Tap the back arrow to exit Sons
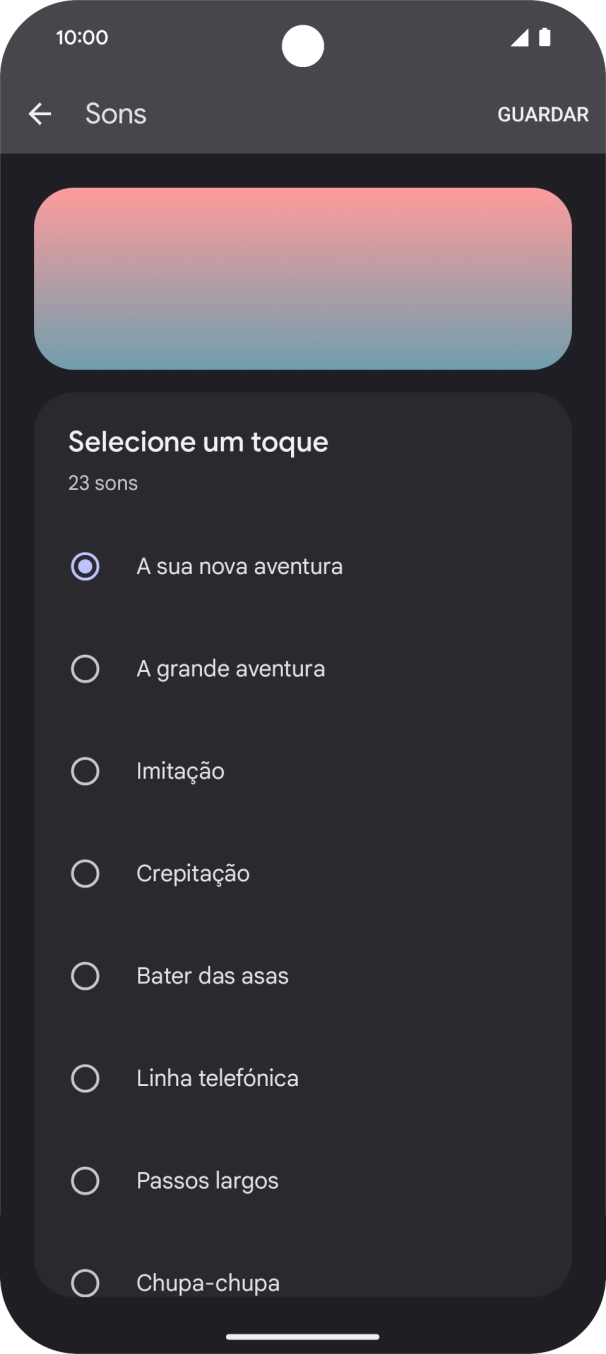 [x=40, y=113]
